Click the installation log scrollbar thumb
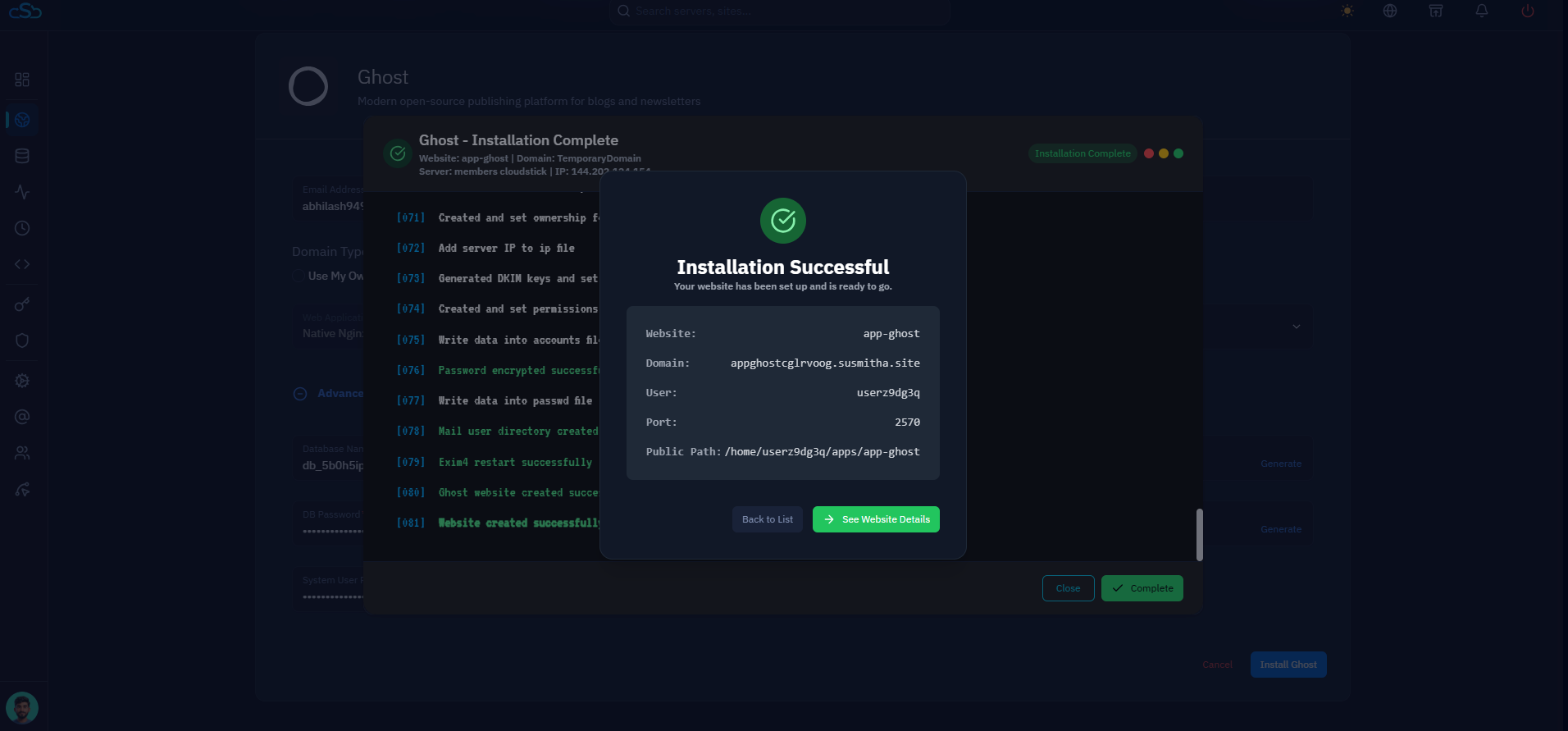The image size is (1568, 731). pos(1199,535)
